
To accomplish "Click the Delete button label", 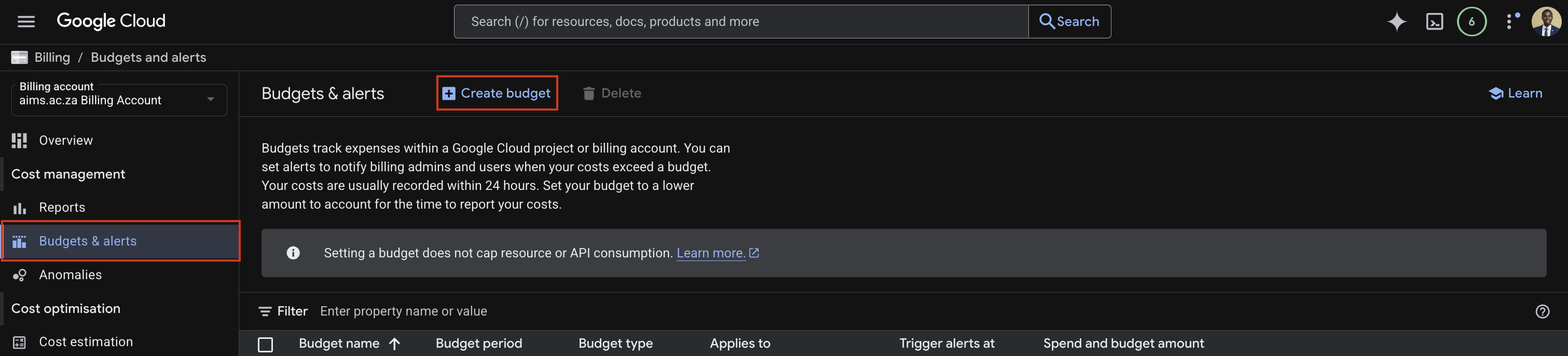I will point(621,93).
